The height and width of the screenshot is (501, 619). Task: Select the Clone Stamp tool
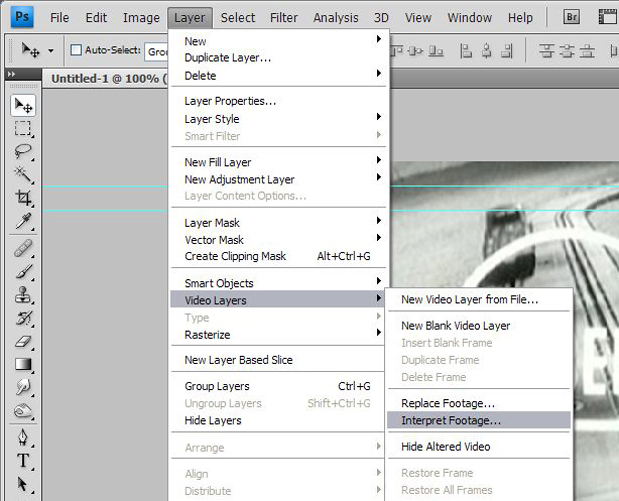tap(23, 295)
